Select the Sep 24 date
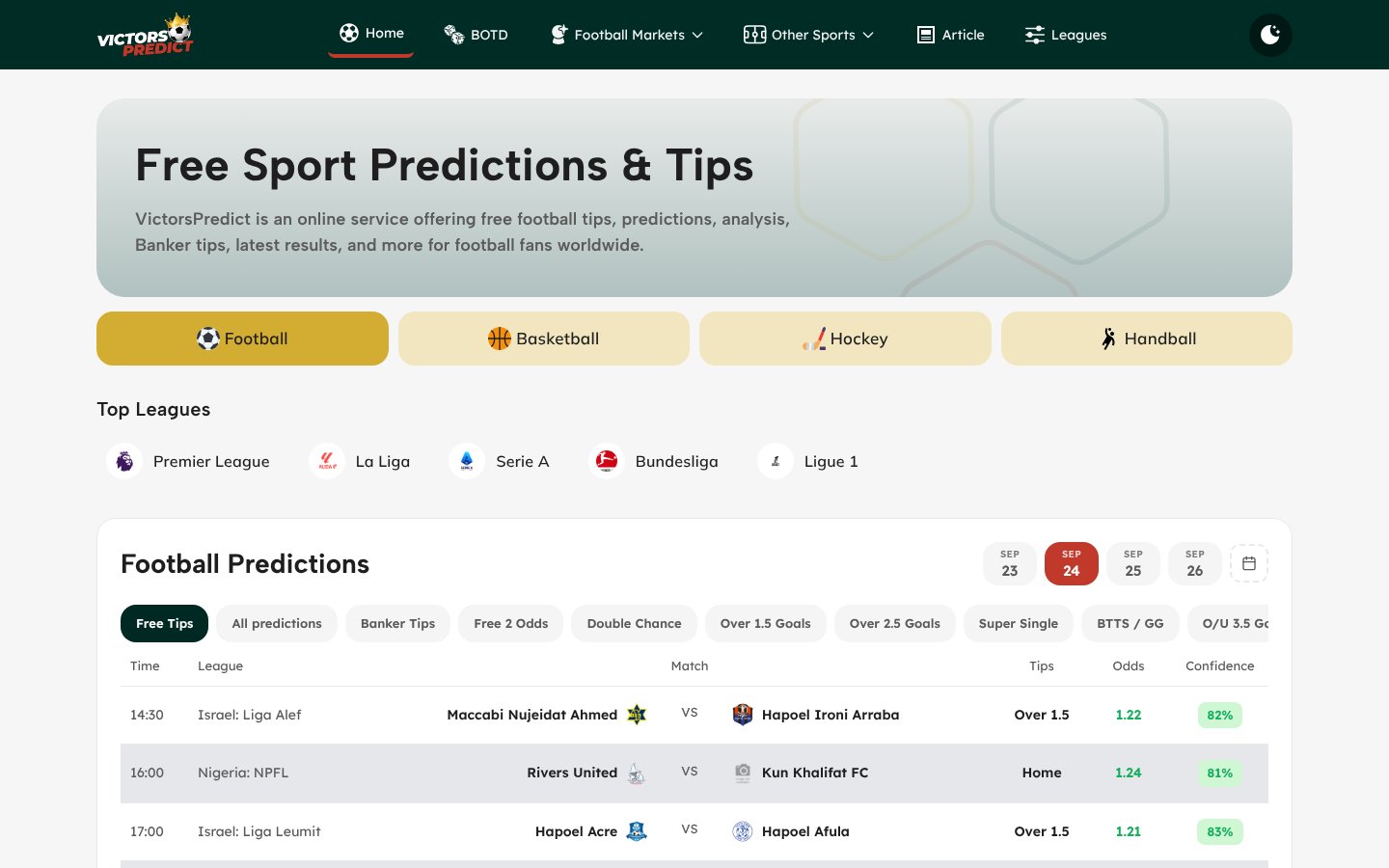Screen dimensions: 1389x868 1072,563
